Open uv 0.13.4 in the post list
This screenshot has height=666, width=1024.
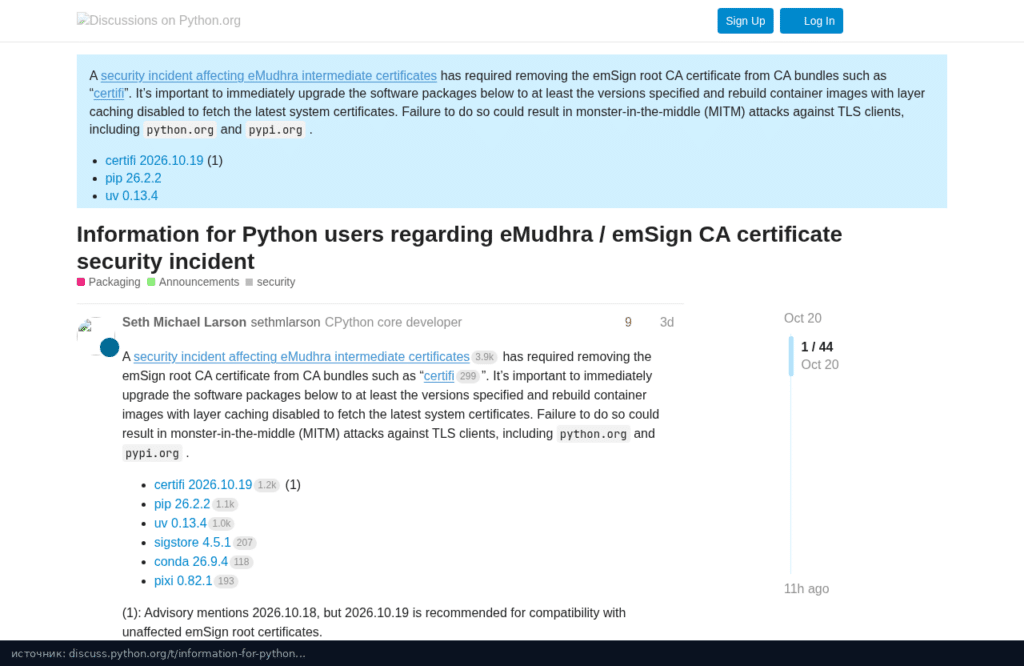point(180,524)
